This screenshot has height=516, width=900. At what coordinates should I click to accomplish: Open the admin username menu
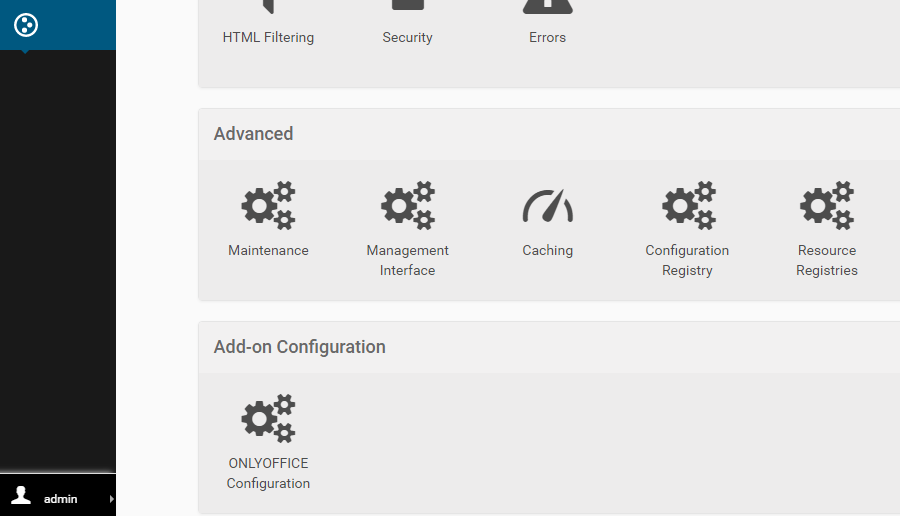60,499
